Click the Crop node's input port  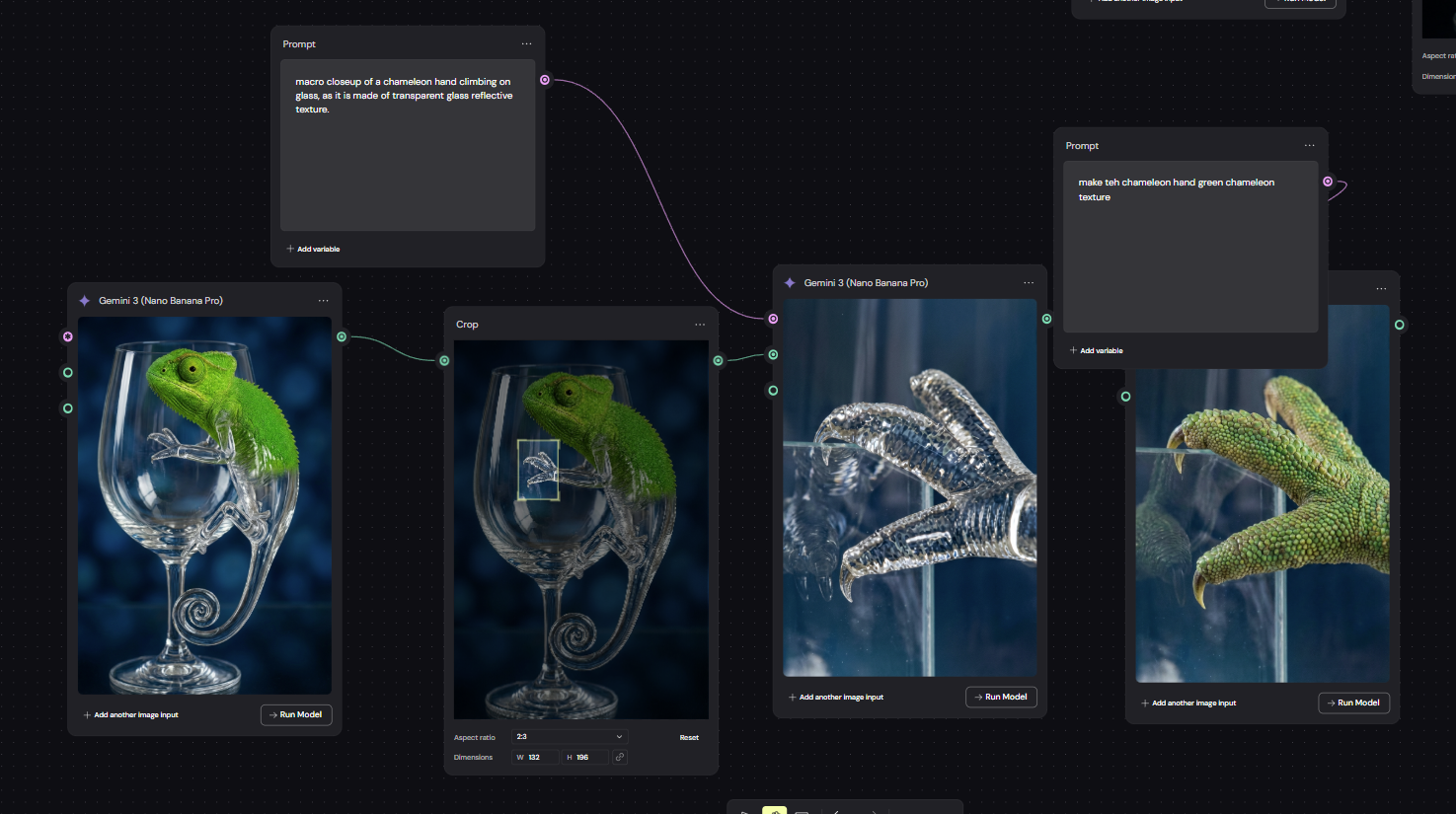tap(444, 361)
